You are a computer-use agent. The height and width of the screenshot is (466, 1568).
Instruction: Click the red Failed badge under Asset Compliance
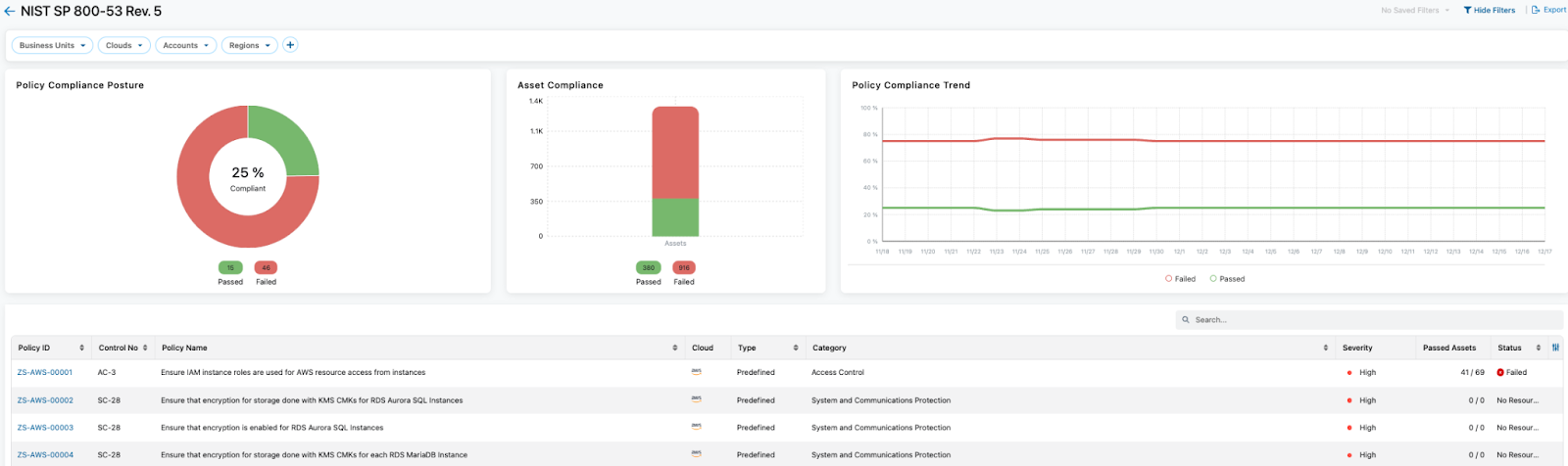(684, 267)
